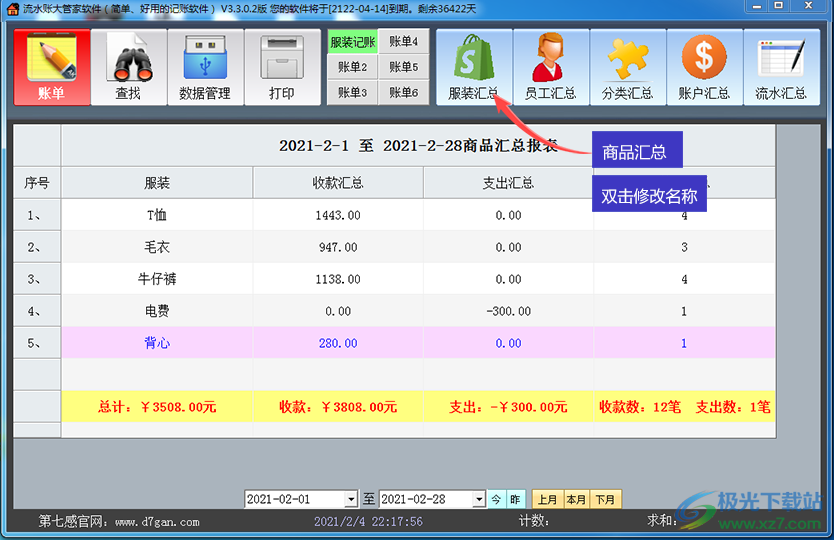This screenshot has width=834, height=540.
Task: Switch to 账单4 tab
Action: click(x=404, y=41)
